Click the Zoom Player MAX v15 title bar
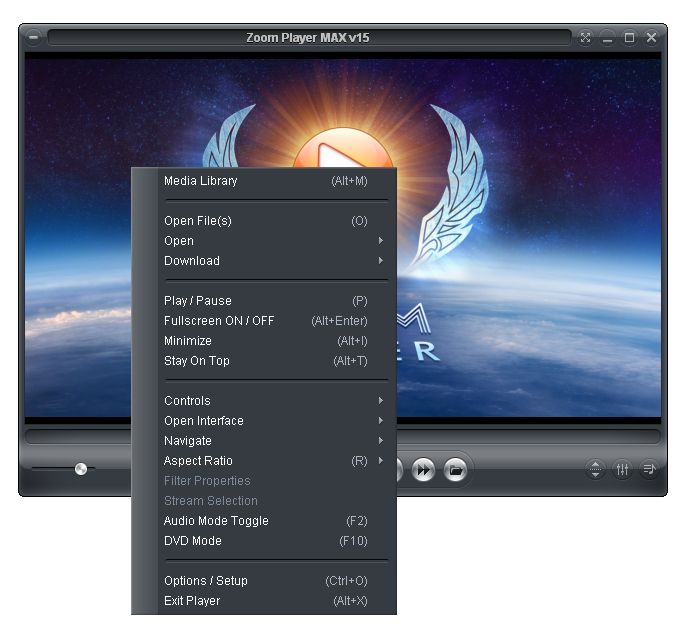692x632 pixels. 309,38
